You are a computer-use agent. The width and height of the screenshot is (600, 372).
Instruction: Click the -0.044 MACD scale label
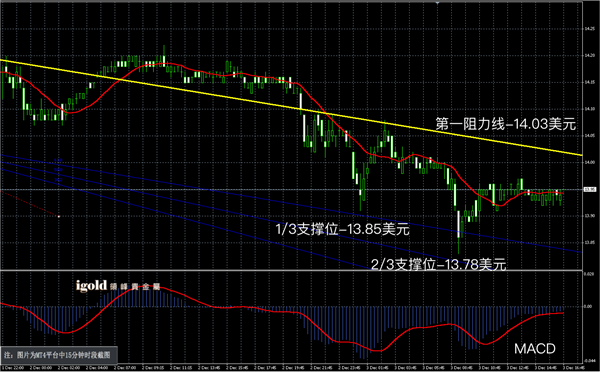pyautogui.click(x=589, y=361)
